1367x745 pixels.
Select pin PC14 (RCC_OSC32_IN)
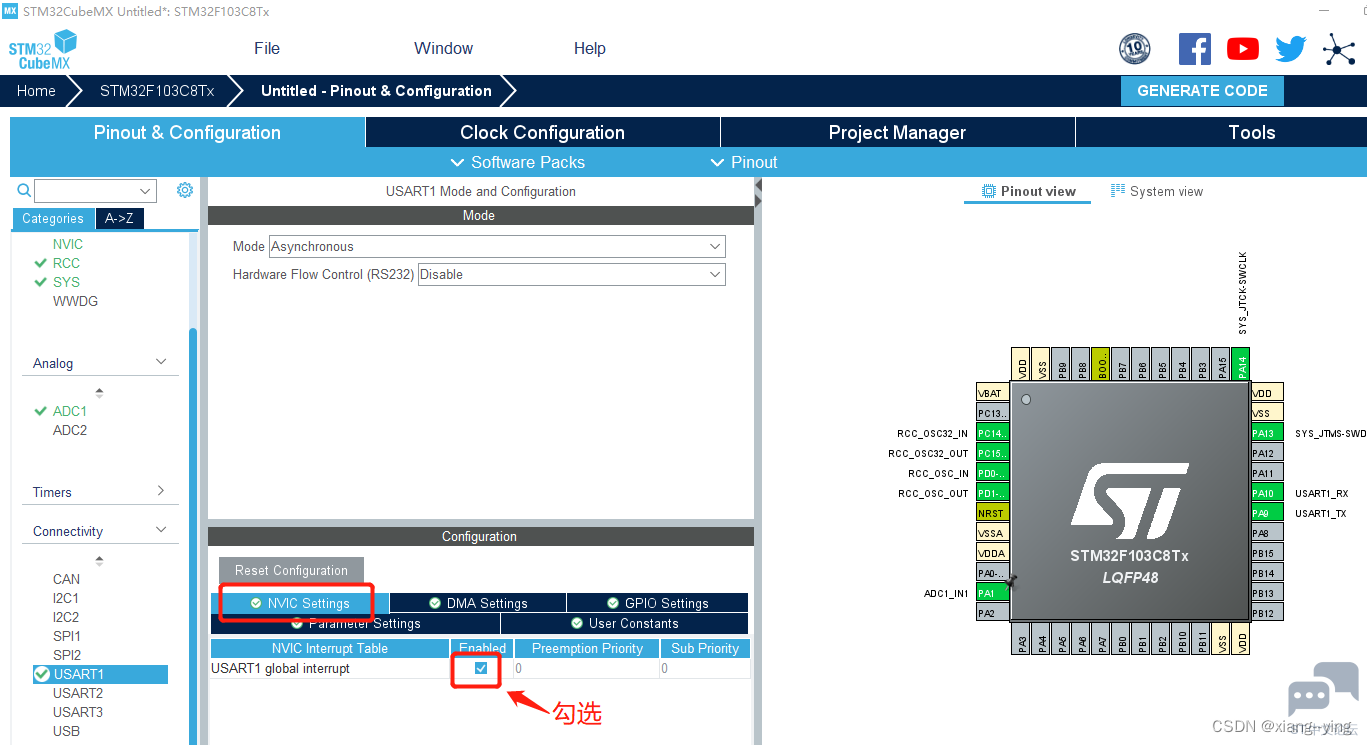pyautogui.click(x=993, y=433)
